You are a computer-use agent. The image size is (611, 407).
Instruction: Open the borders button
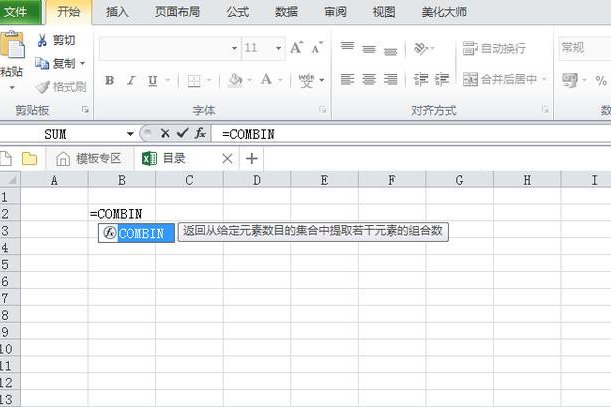pyautogui.click(x=194, y=80)
